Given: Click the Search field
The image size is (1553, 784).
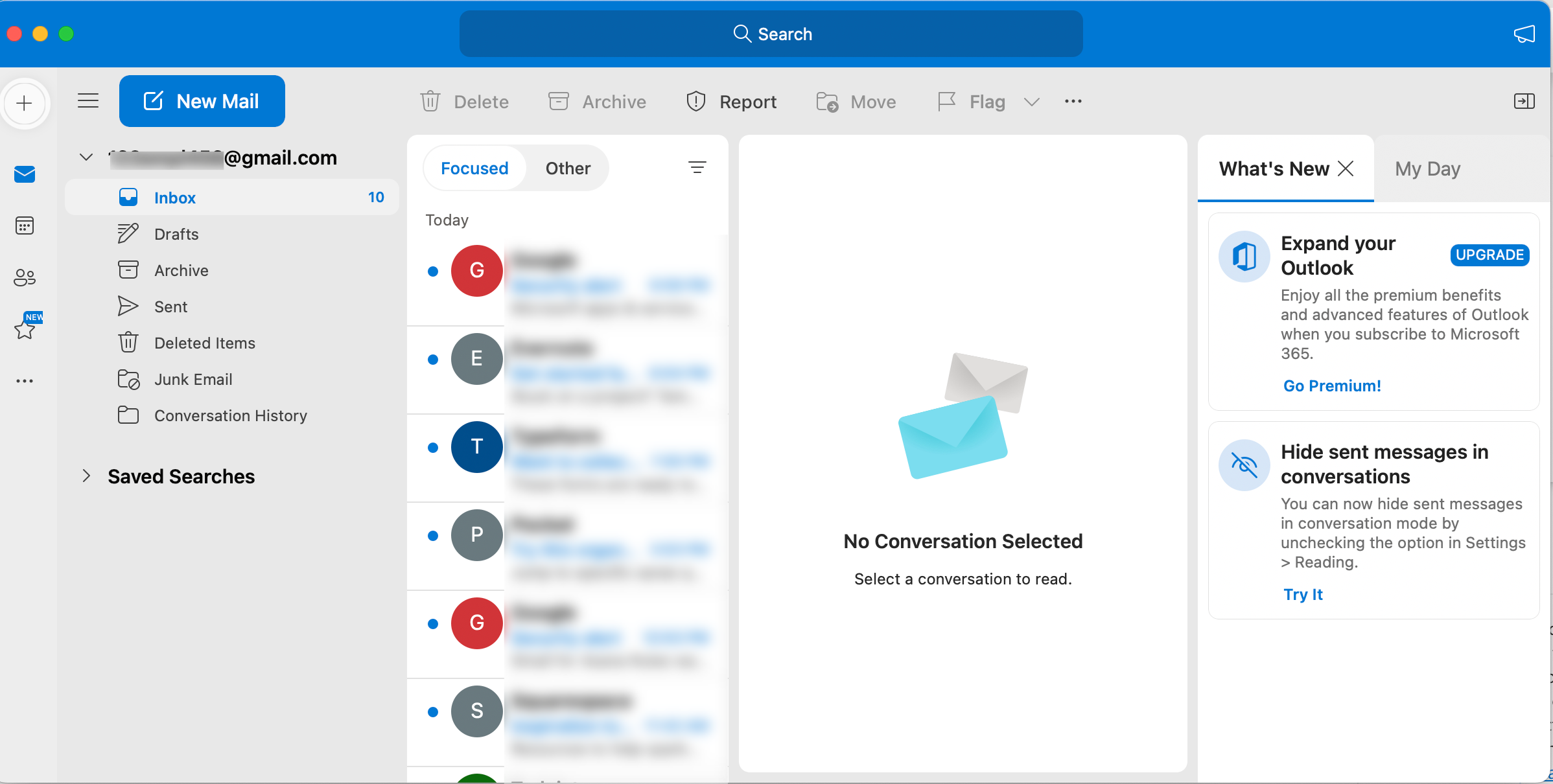Looking at the screenshot, I should 771,34.
